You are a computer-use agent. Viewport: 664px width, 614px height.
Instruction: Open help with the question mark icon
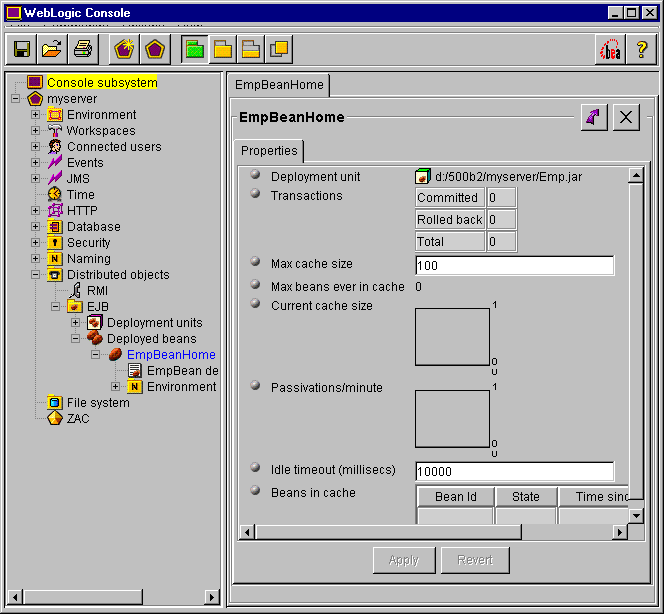click(x=642, y=50)
